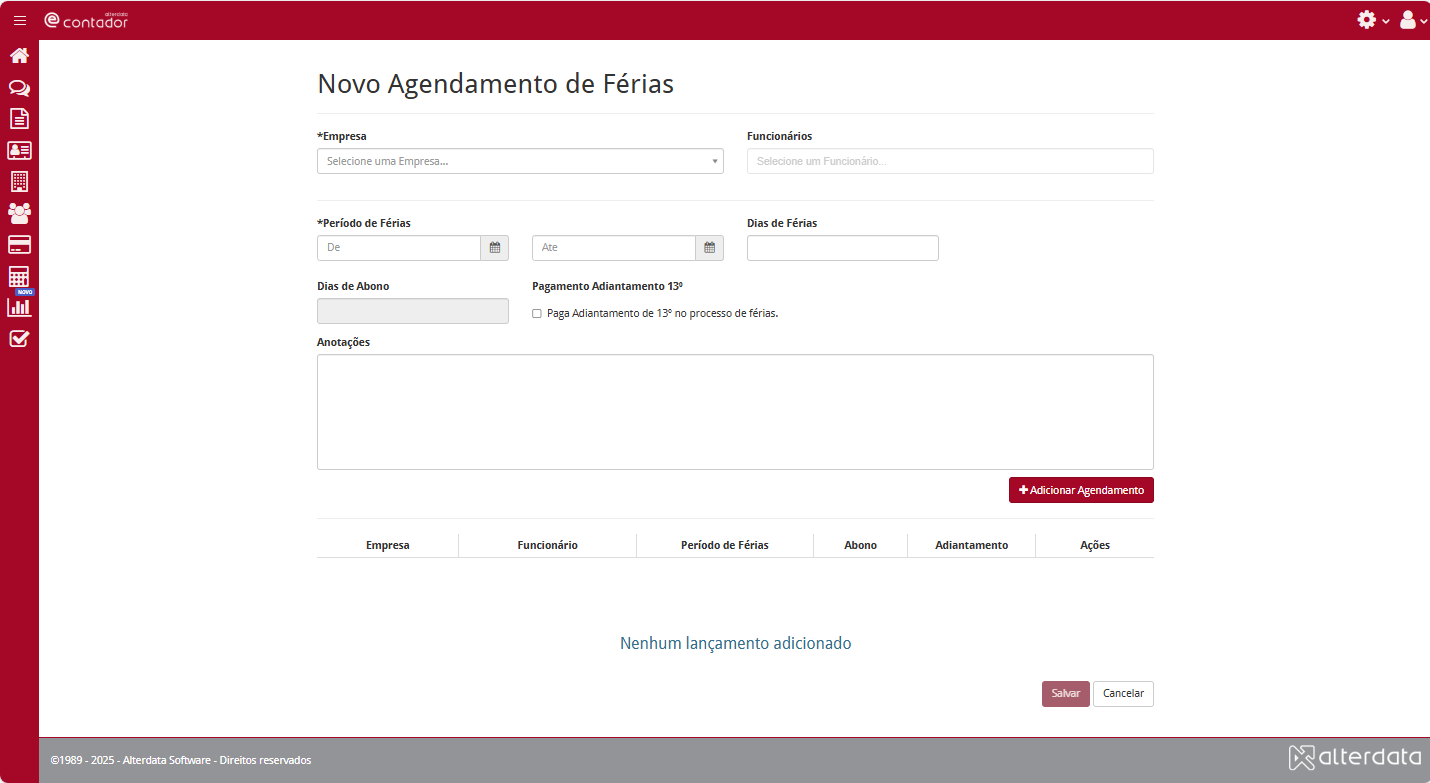Open the settings gear dropdown
This screenshot has height=783, width=1430.
click(1372, 20)
